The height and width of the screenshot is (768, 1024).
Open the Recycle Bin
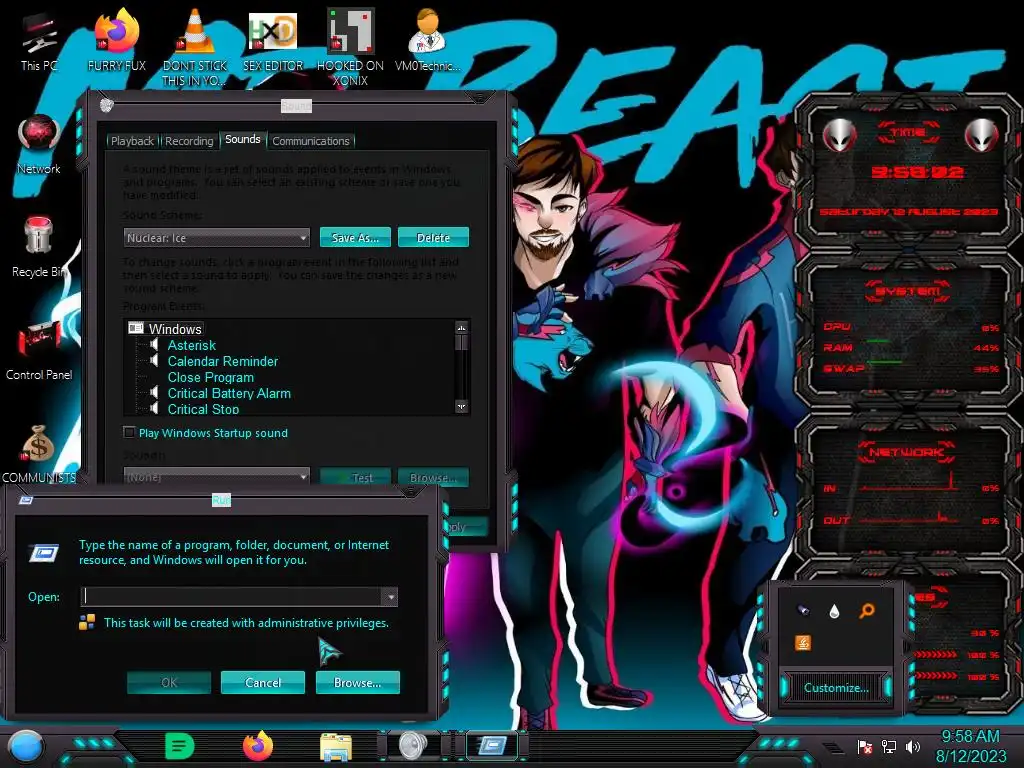(39, 248)
